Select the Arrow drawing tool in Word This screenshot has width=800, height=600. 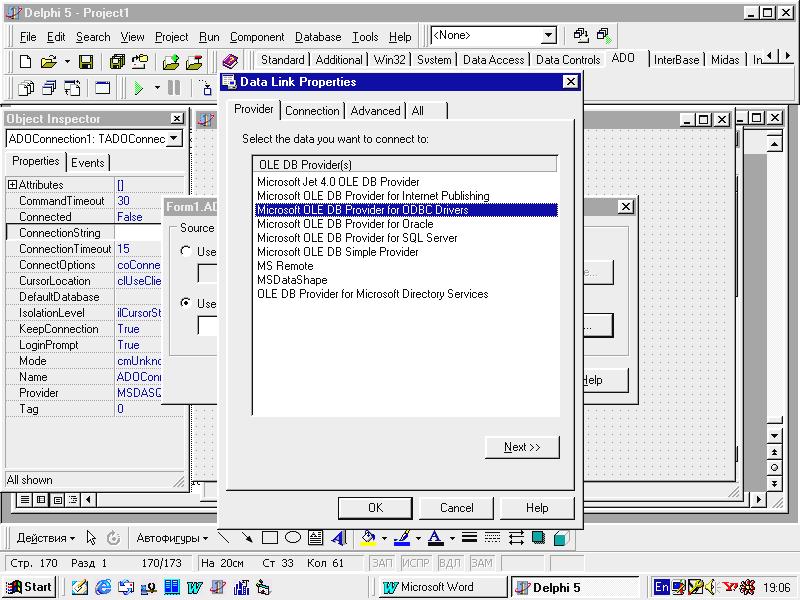coord(247,537)
